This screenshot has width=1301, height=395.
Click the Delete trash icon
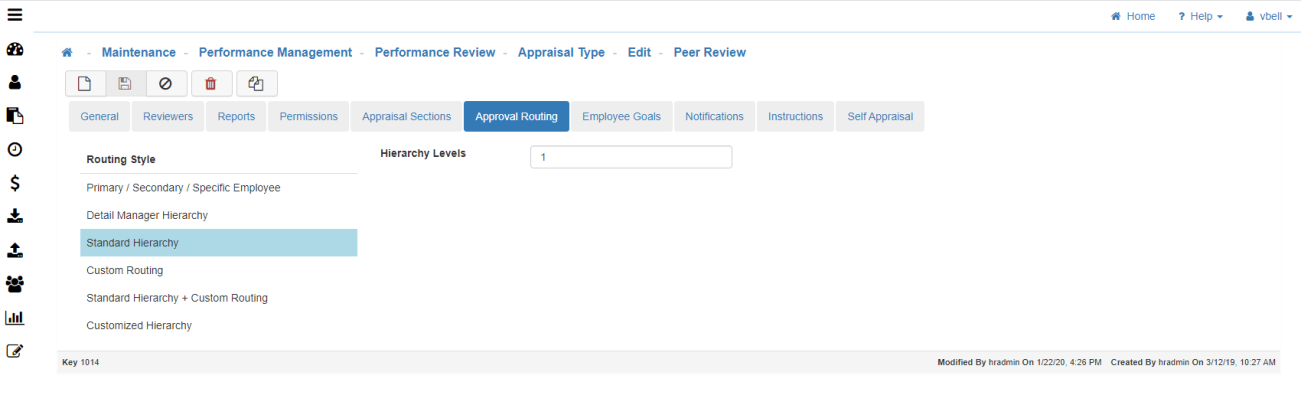coord(211,84)
